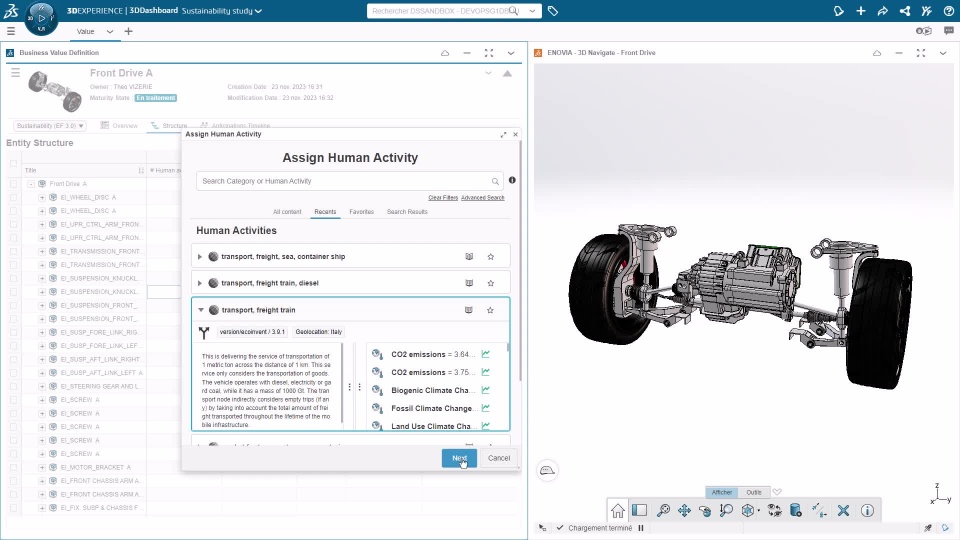The height and width of the screenshot is (540, 960).
Task: Click the tag icon next to search bar
Action: pos(553,11)
